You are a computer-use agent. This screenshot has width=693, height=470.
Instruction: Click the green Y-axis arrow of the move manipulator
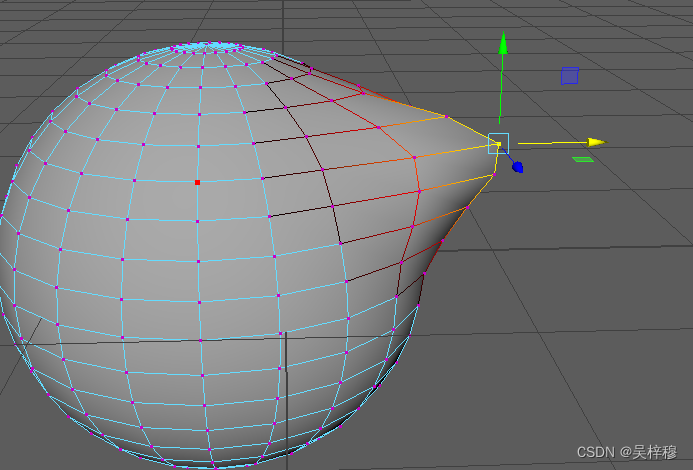point(503,43)
